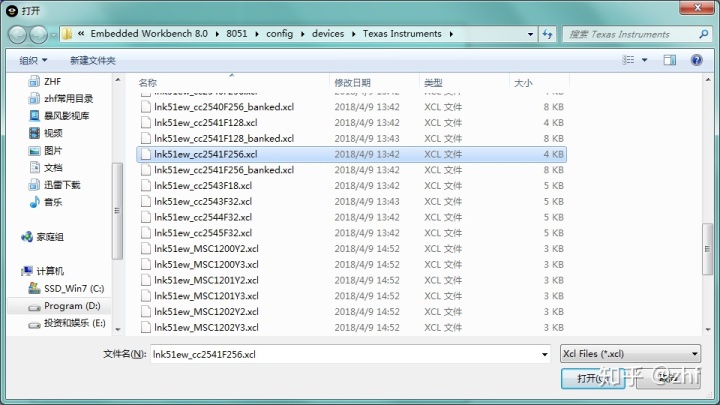This screenshot has width=720, height=405.
Task: Select file lnk51ew_cc2541F256.xcl in list
Action: pos(352,154)
